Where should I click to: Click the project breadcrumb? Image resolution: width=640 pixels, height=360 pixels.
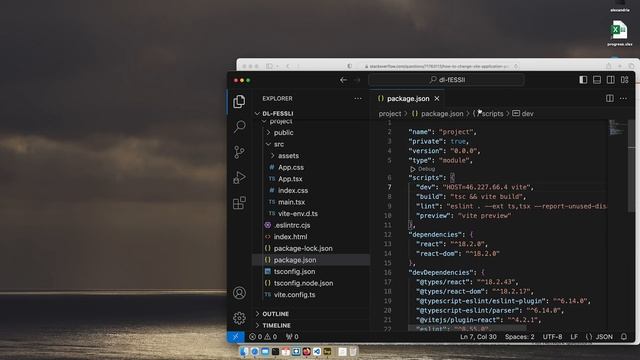pos(390,113)
